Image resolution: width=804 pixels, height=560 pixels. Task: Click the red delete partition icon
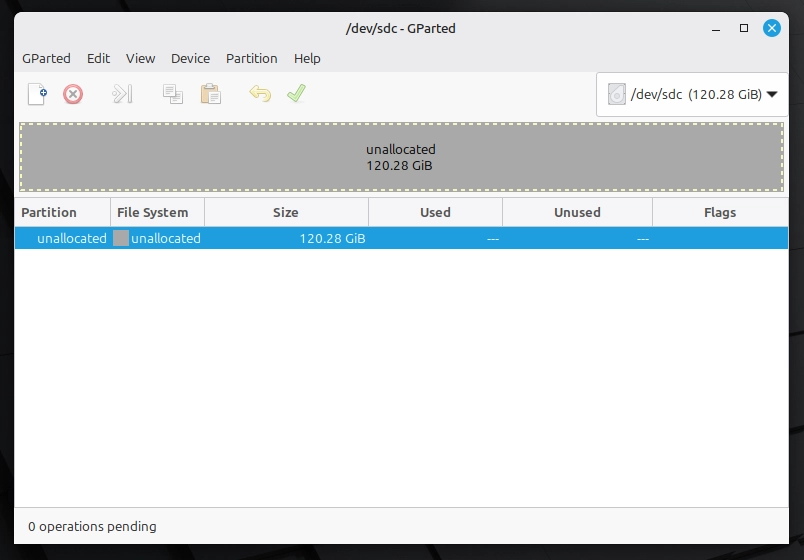pyautogui.click(x=73, y=94)
